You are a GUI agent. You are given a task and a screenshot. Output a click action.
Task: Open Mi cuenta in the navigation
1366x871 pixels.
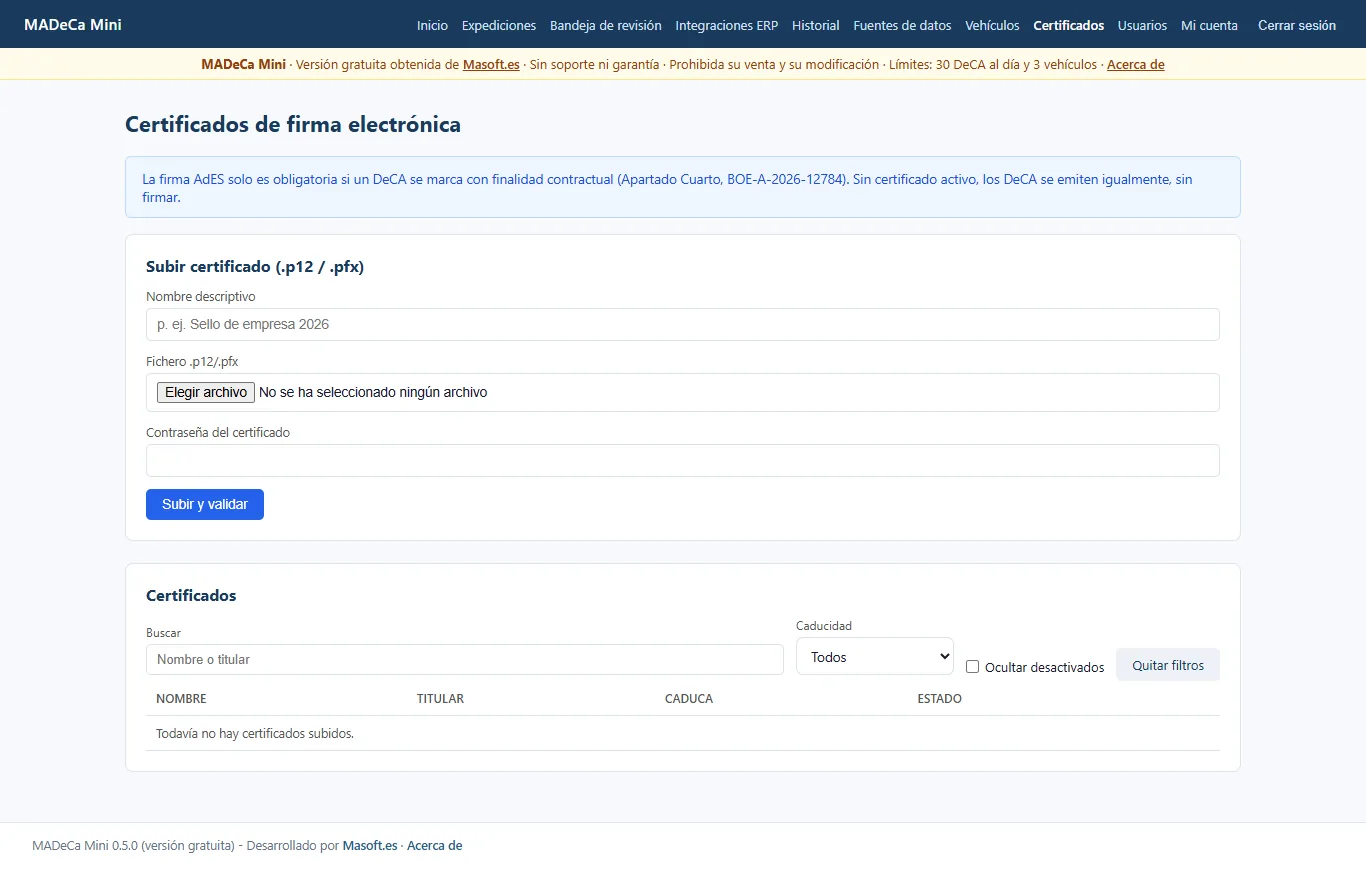click(x=1209, y=25)
